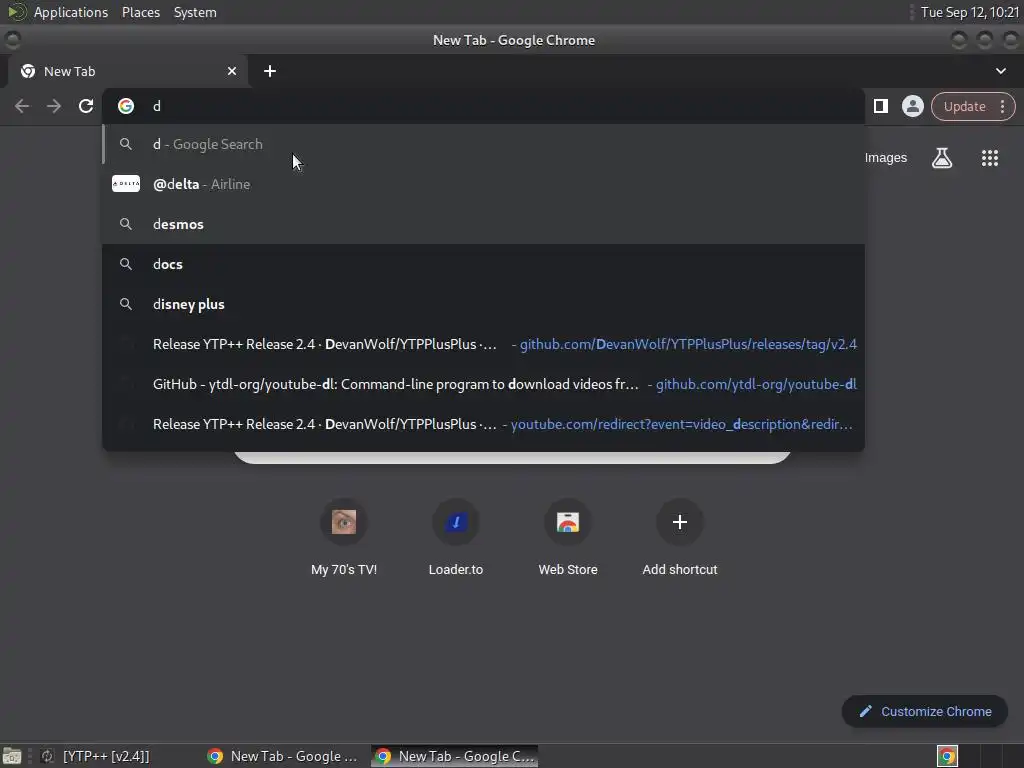Open the Google apps grid
Screen dimensions: 1024x768
point(989,157)
